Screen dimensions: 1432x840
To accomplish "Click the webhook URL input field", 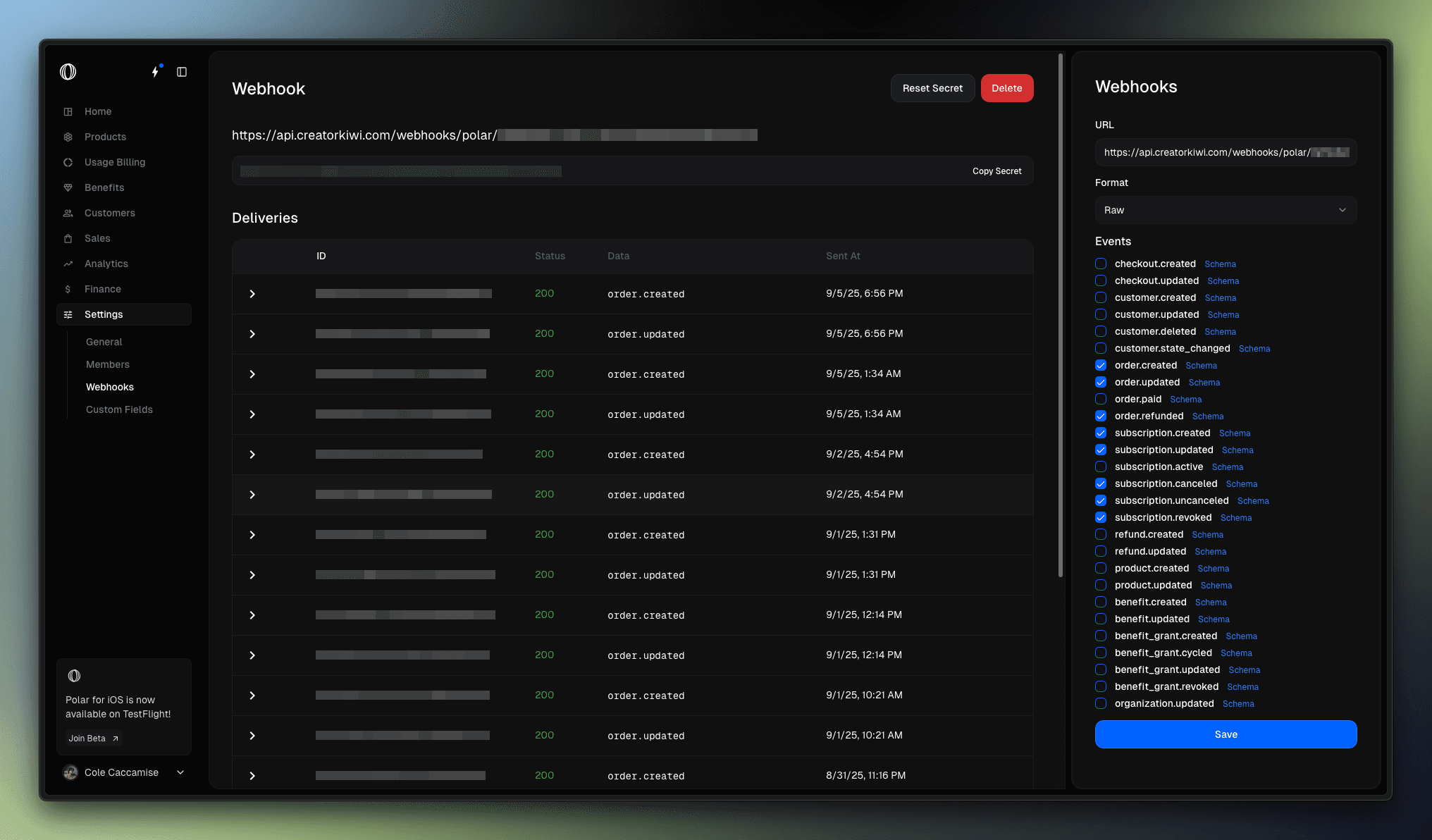I will (1226, 152).
